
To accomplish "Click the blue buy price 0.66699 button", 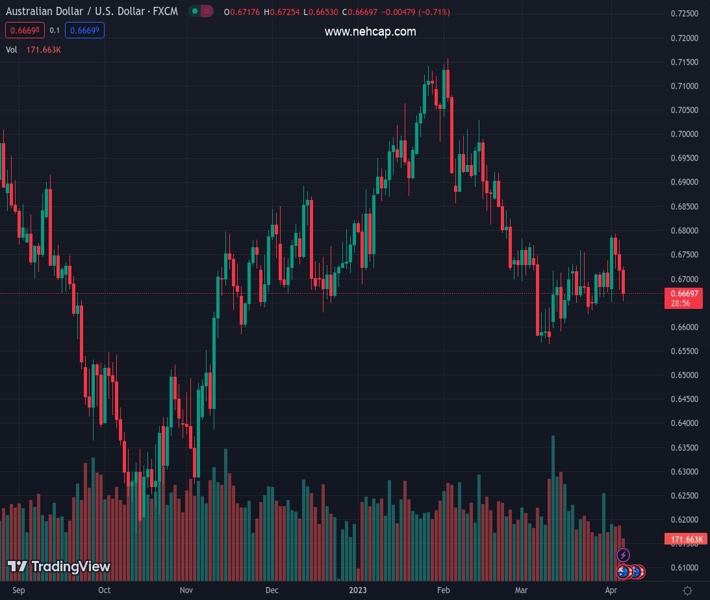I will pos(86,30).
